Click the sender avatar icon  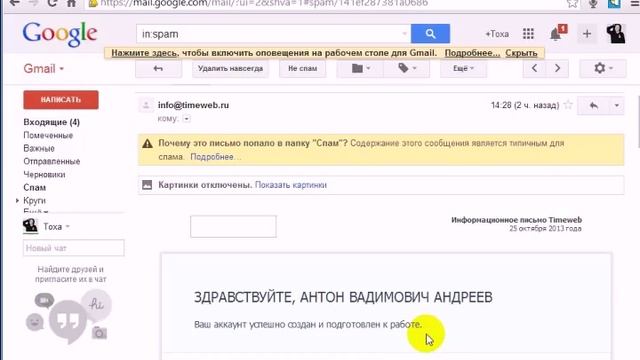point(146,105)
